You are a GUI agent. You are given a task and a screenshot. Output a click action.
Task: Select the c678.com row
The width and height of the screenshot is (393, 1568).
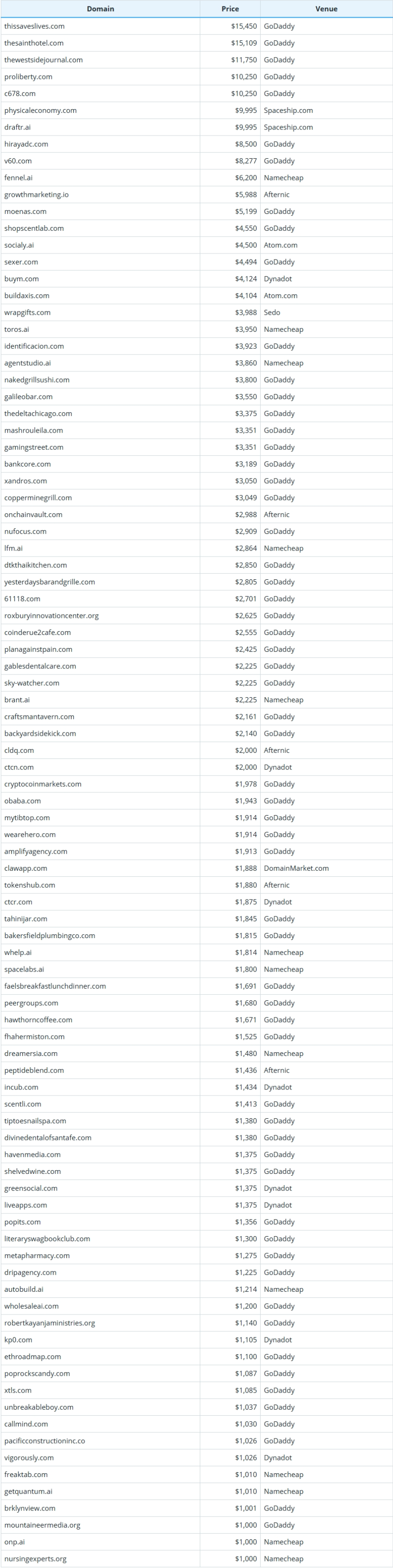(x=20, y=94)
